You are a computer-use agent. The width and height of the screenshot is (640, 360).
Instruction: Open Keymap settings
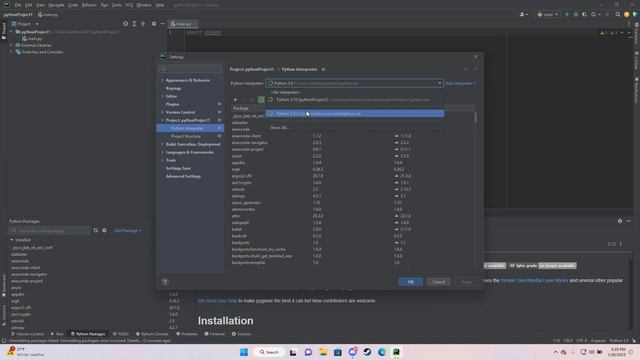[x=173, y=88]
